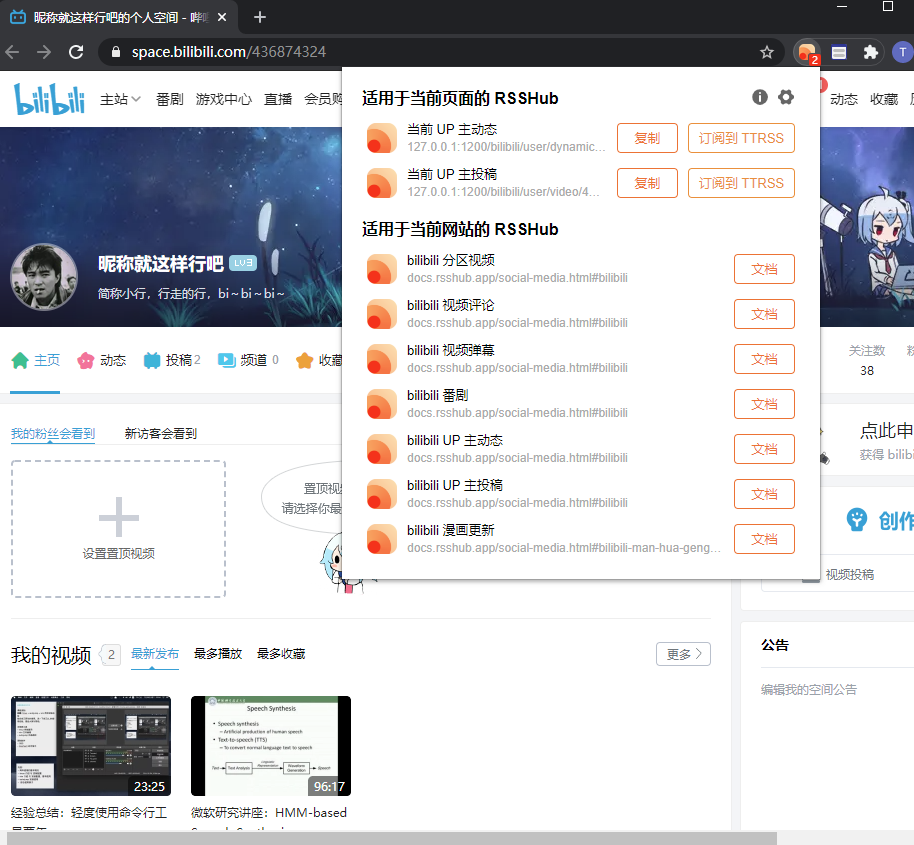Expand the 主站 dropdown menu
This screenshot has width=914, height=845.
pos(121,99)
